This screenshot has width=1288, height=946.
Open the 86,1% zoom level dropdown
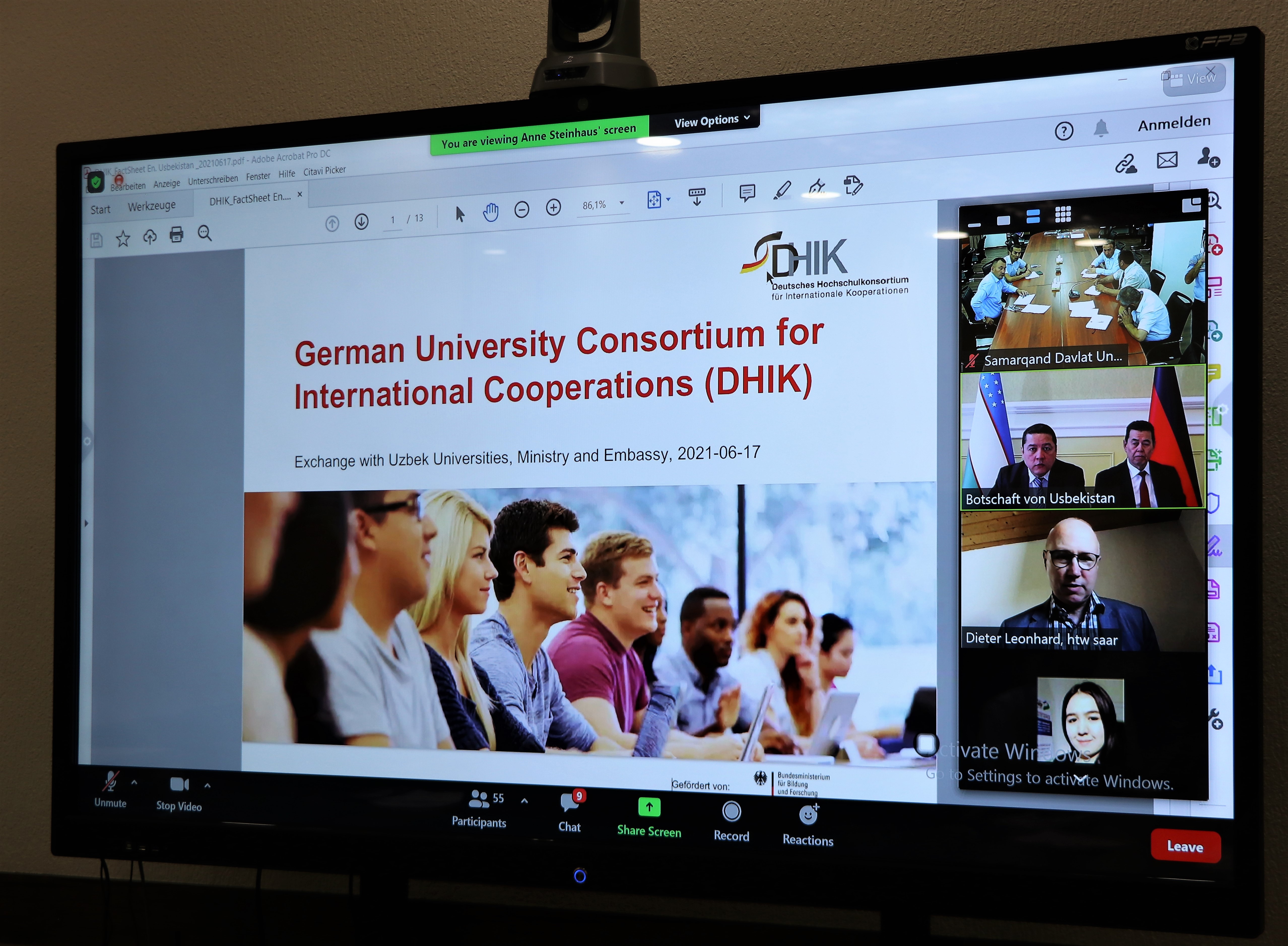pyautogui.click(x=622, y=203)
